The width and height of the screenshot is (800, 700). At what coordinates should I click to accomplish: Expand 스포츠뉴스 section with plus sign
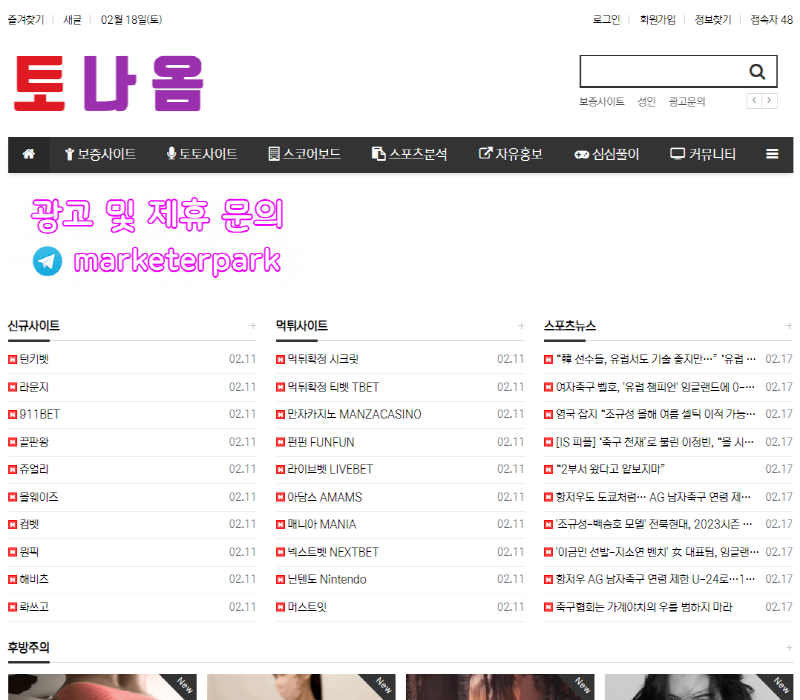pos(789,326)
